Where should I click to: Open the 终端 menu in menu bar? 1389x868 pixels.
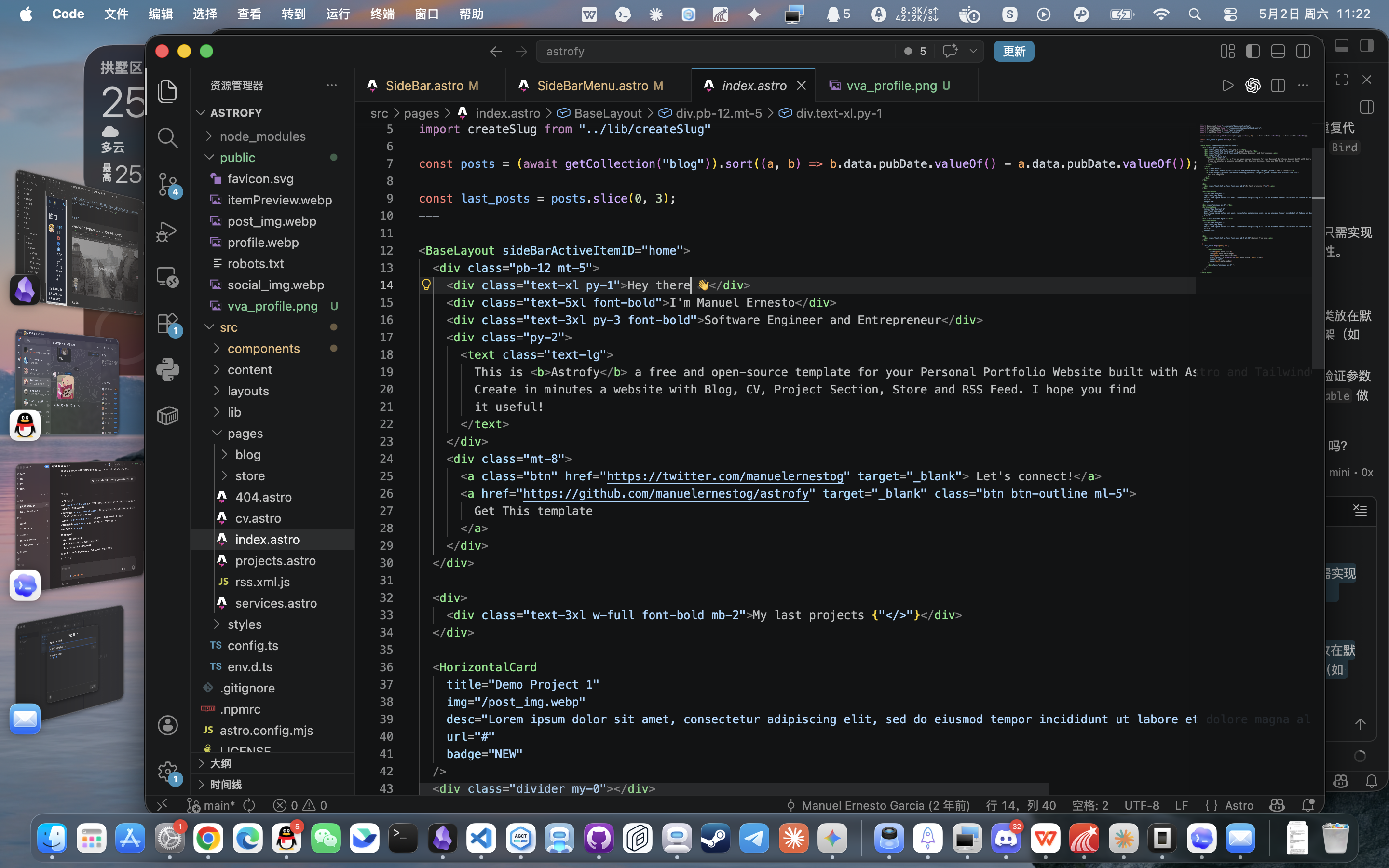[x=382, y=14]
